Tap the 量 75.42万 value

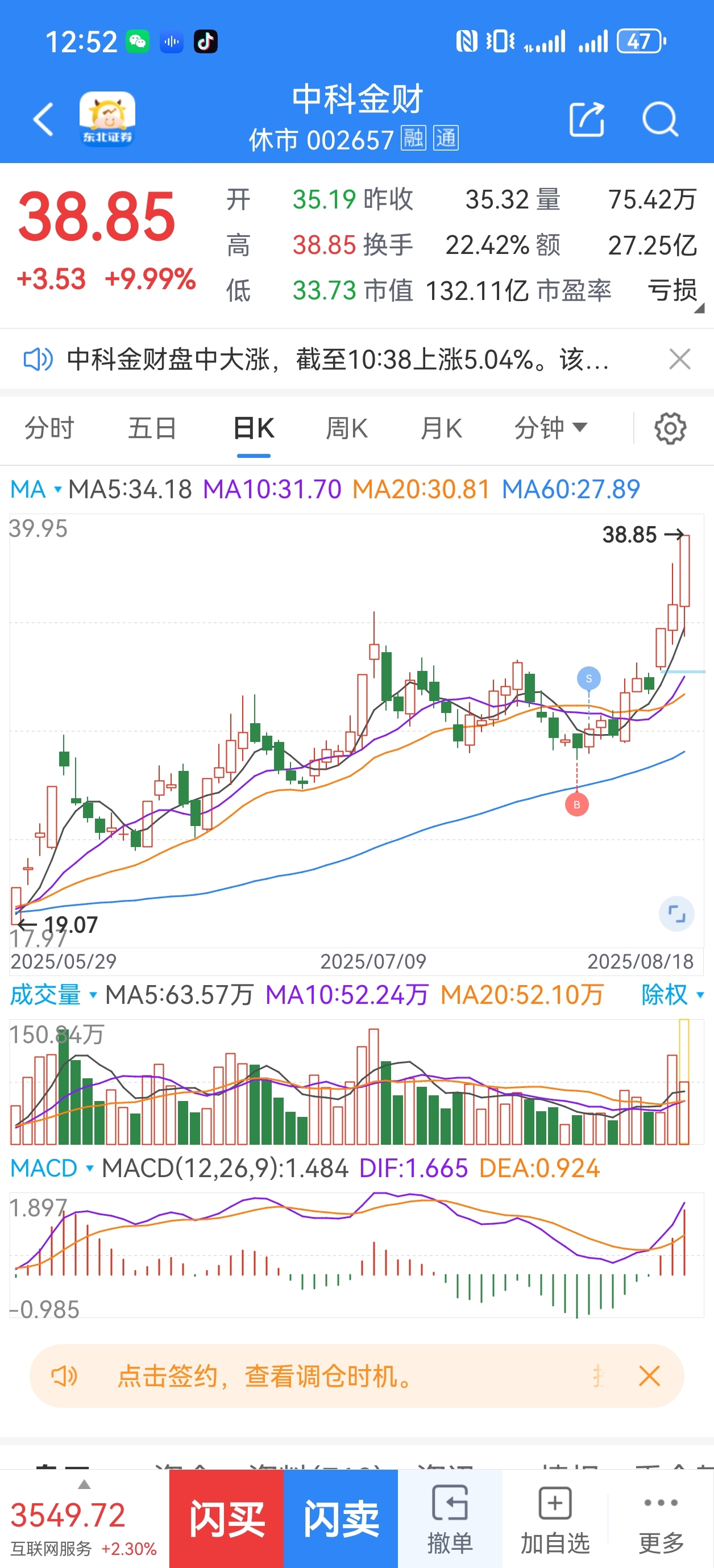(x=617, y=199)
